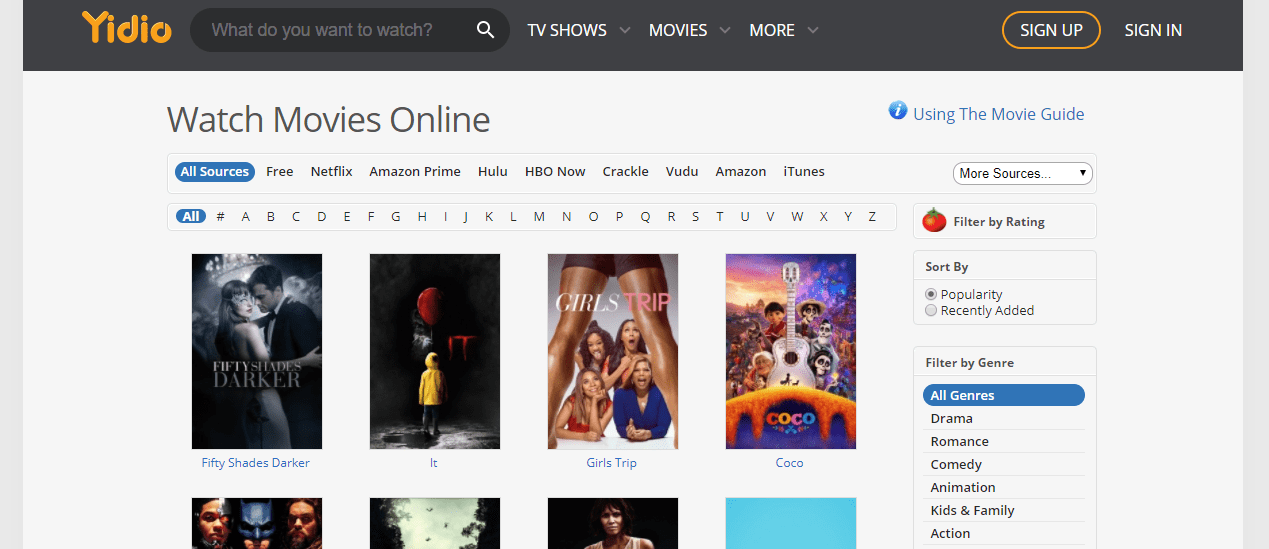Screen dimensions: 1269x549
Task: Filter movies by # symbol
Action: [x=221, y=217]
